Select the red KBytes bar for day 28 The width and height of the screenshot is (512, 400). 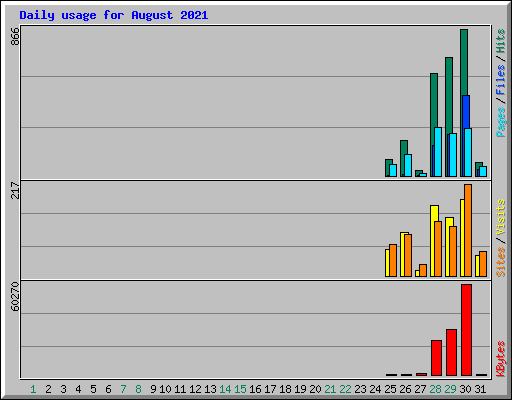[x=436, y=358]
